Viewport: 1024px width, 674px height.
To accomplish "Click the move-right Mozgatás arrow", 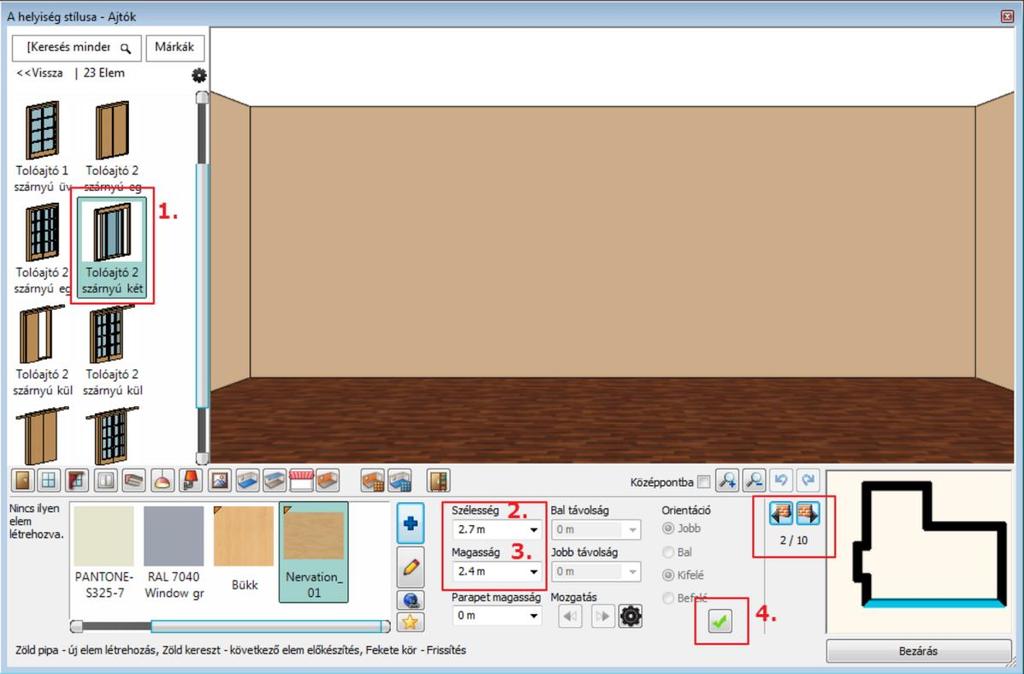I will click(603, 616).
